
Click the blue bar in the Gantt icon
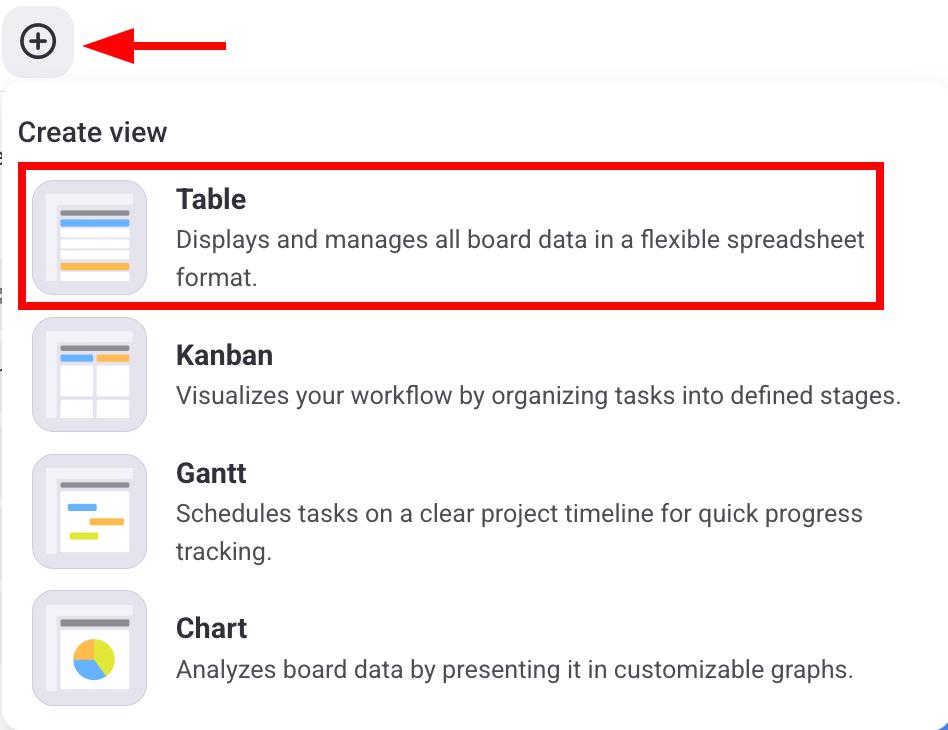(82, 507)
